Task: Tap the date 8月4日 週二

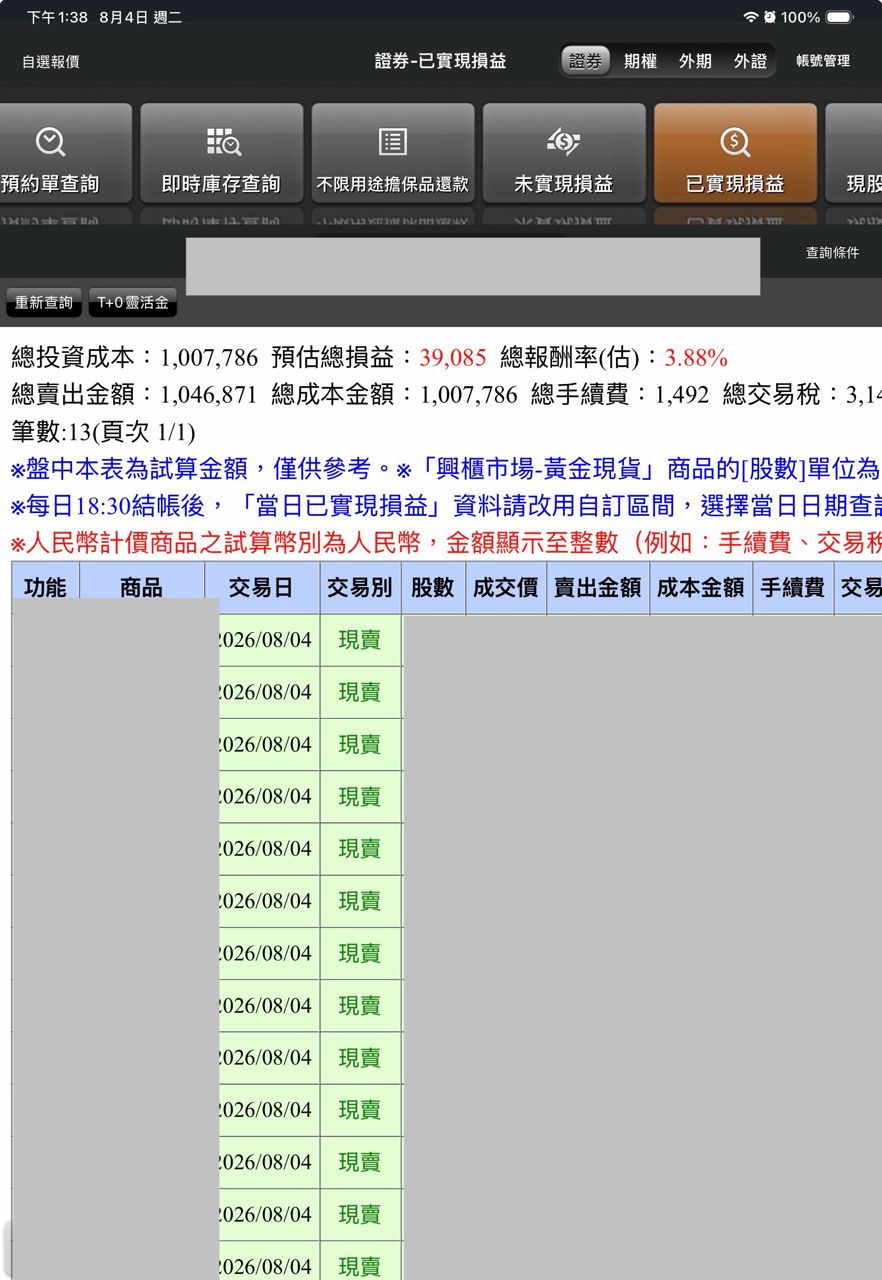Action: [x=140, y=18]
